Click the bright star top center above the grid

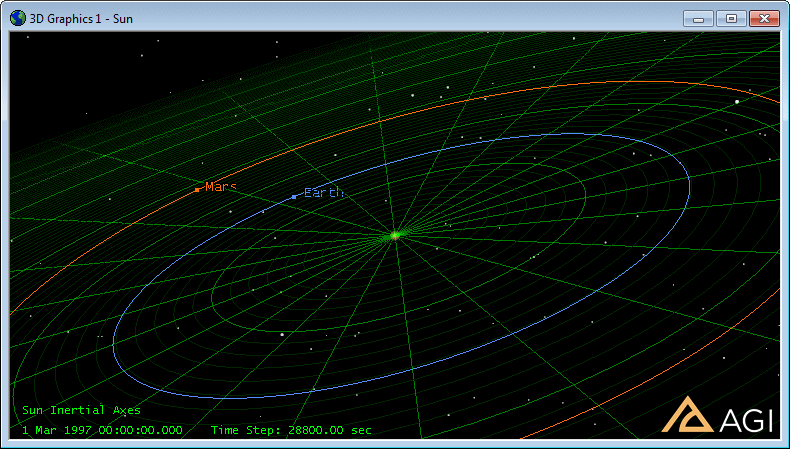(413, 95)
